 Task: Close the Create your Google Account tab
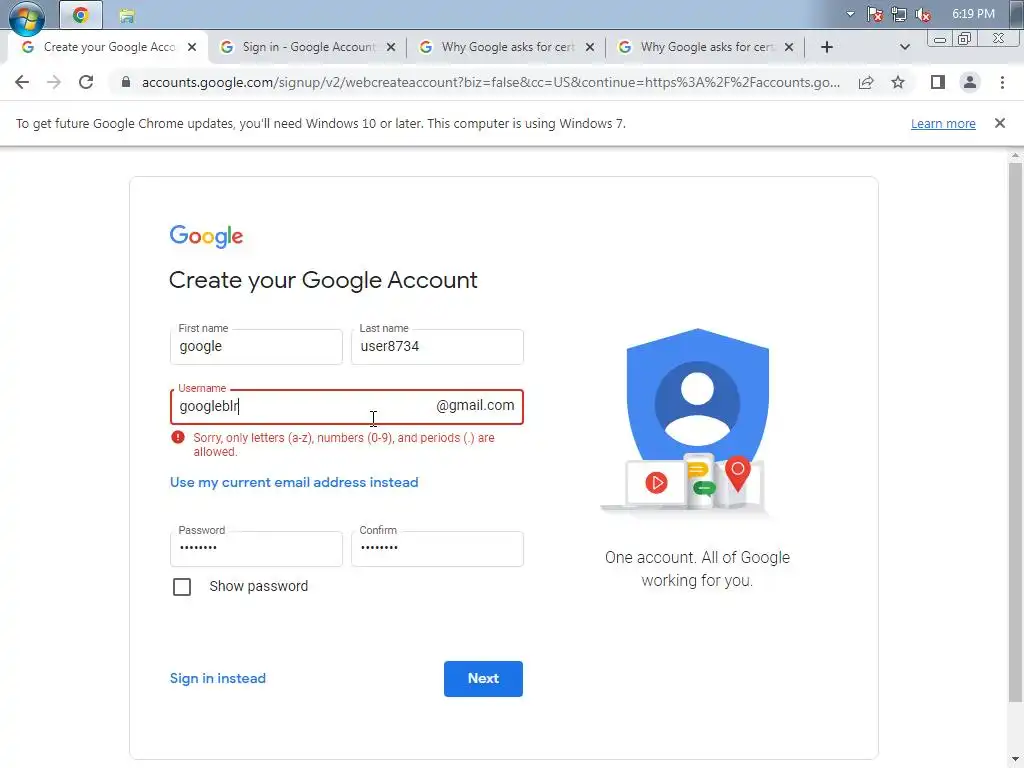pyautogui.click(x=192, y=47)
